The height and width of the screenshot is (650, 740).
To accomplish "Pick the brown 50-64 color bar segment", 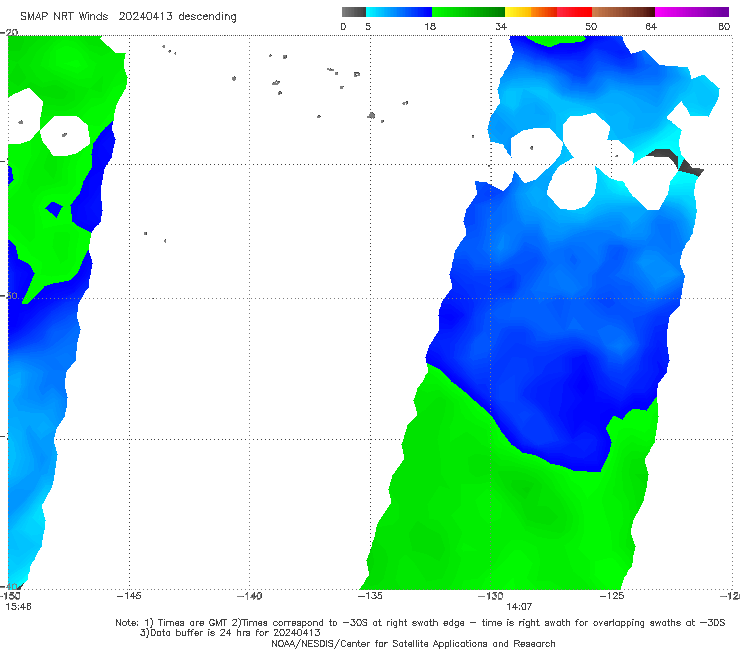I will 623,12.
